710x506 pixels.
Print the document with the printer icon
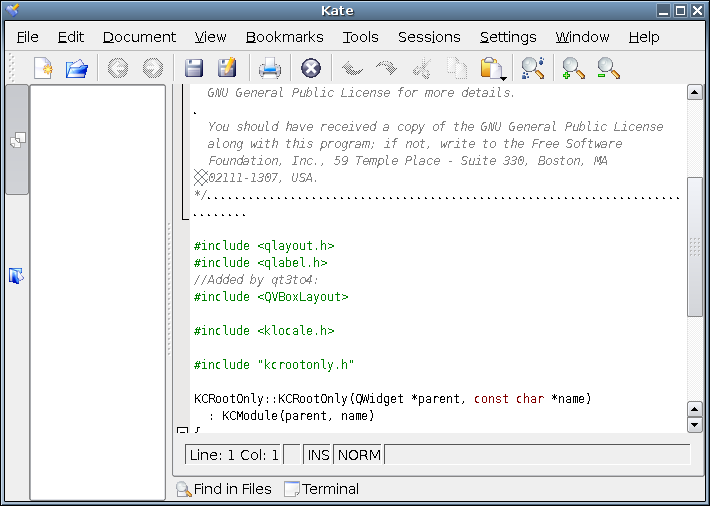click(270, 69)
